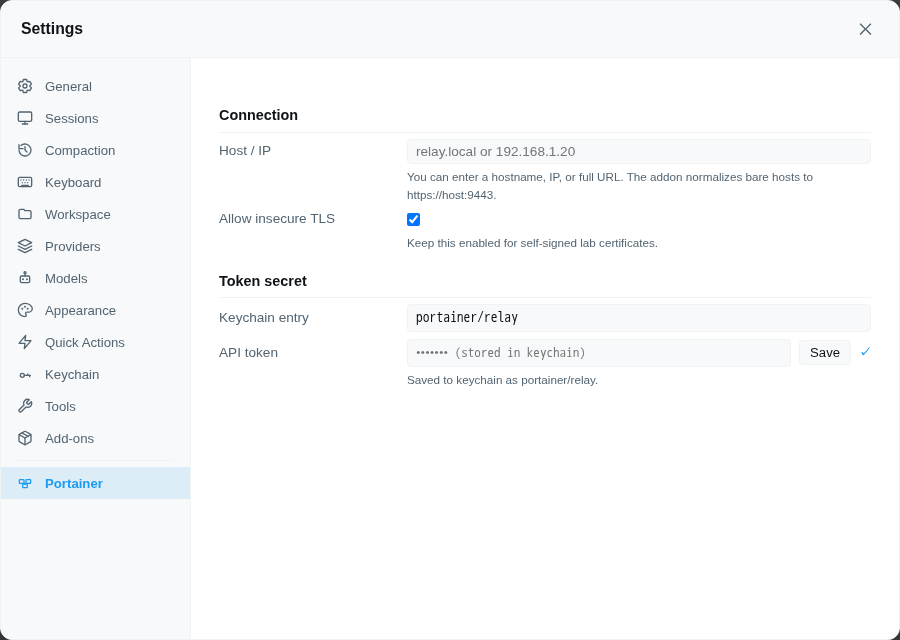Click the Providers layers icon
Screen dimensions: 900x640
(25, 246)
